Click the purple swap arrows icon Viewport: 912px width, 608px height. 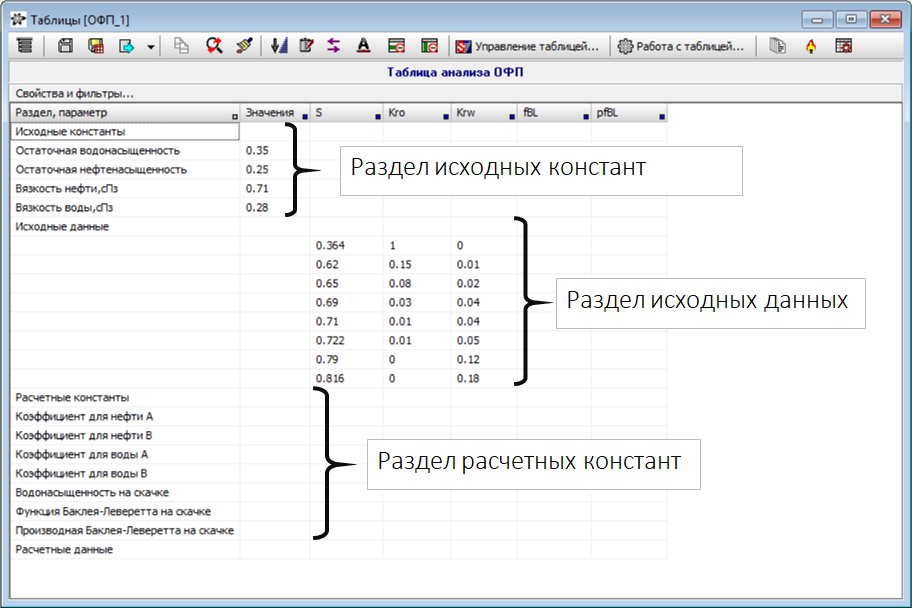point(333,46)
